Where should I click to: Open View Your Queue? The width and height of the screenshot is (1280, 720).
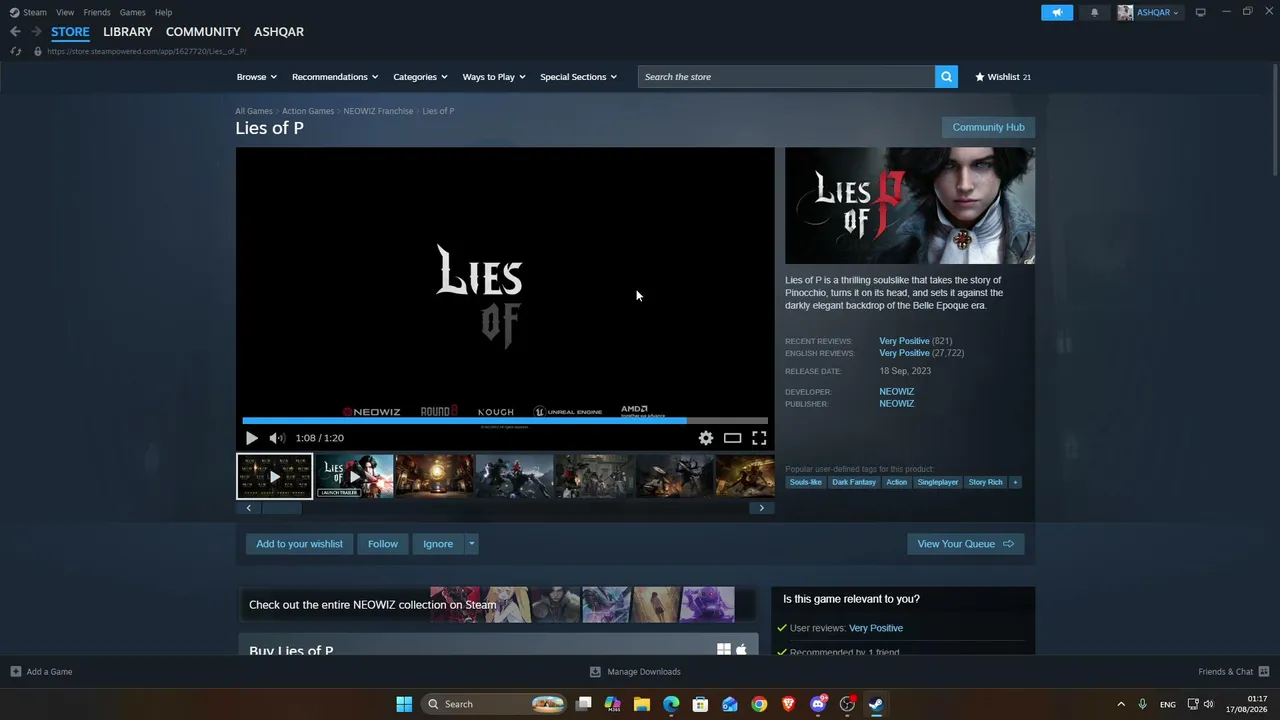point(966,544)
